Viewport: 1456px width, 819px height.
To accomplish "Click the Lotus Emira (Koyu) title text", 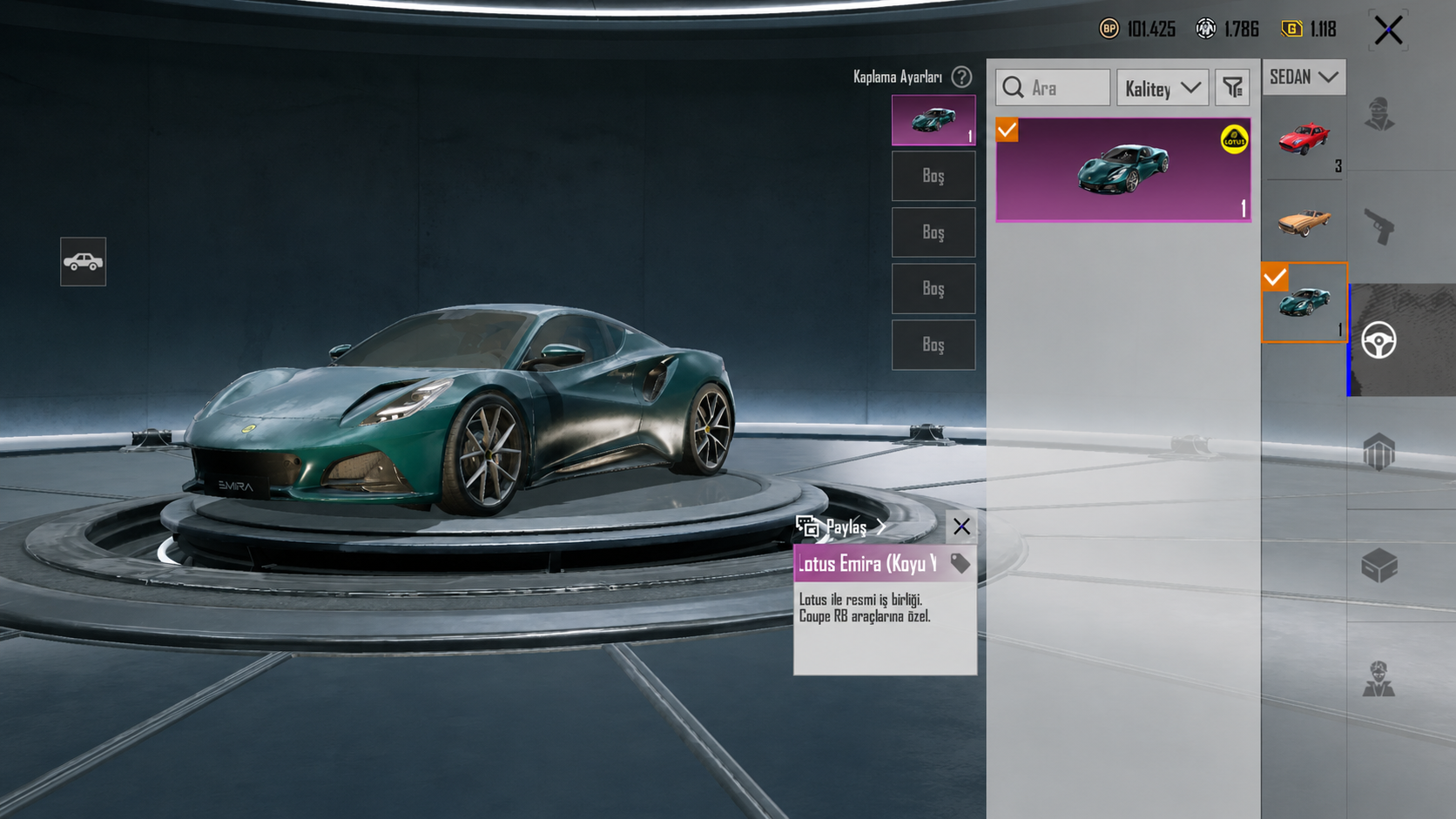I will coord(868,564).
